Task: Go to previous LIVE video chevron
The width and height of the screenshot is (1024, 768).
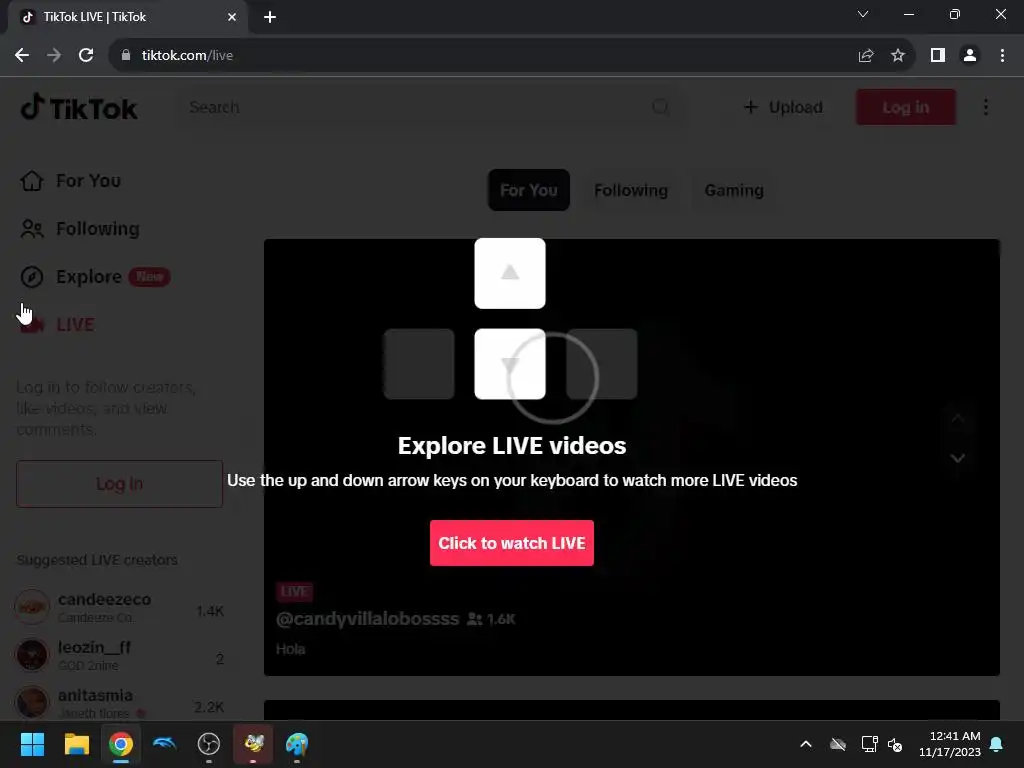Action: pyautogui.click(x=957, y=418)
